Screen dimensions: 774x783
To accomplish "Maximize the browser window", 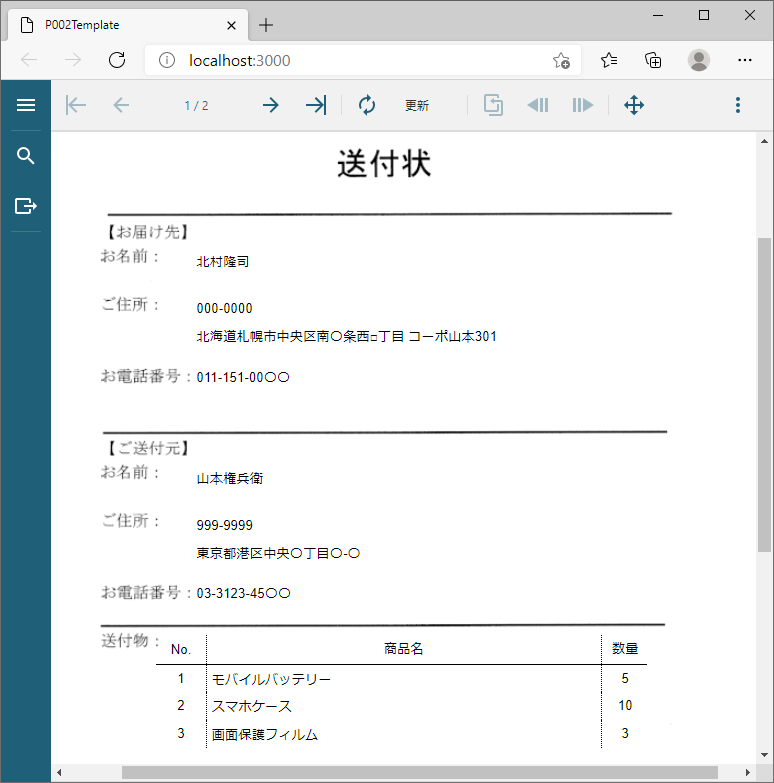I will pos(704,15).
